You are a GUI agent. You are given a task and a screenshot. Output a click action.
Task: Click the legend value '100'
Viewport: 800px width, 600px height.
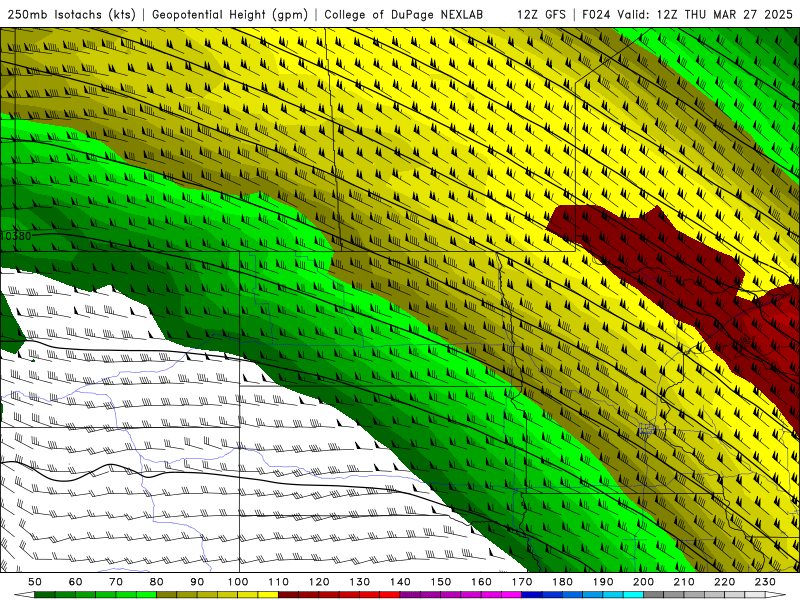(x=238, y=582)
